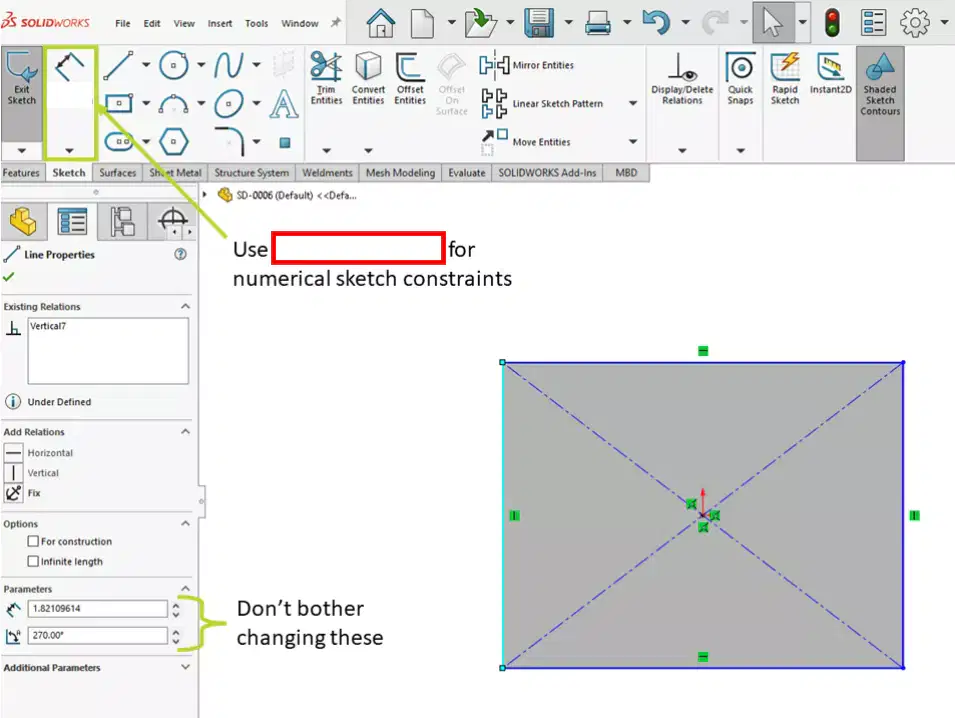Expand the Additional Parameters section
This screenshot has width=955, height=718.
pos(185,667)
